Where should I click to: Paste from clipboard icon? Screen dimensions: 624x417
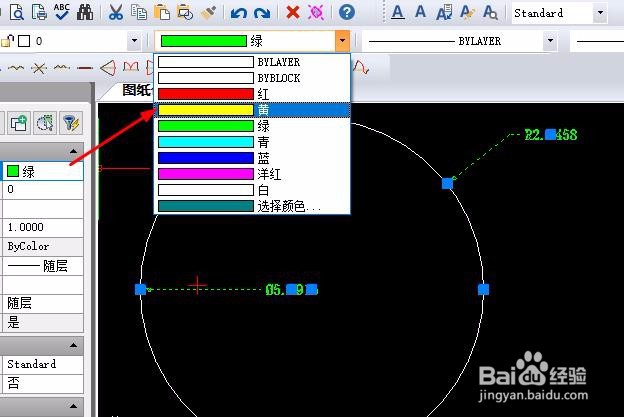162,12
